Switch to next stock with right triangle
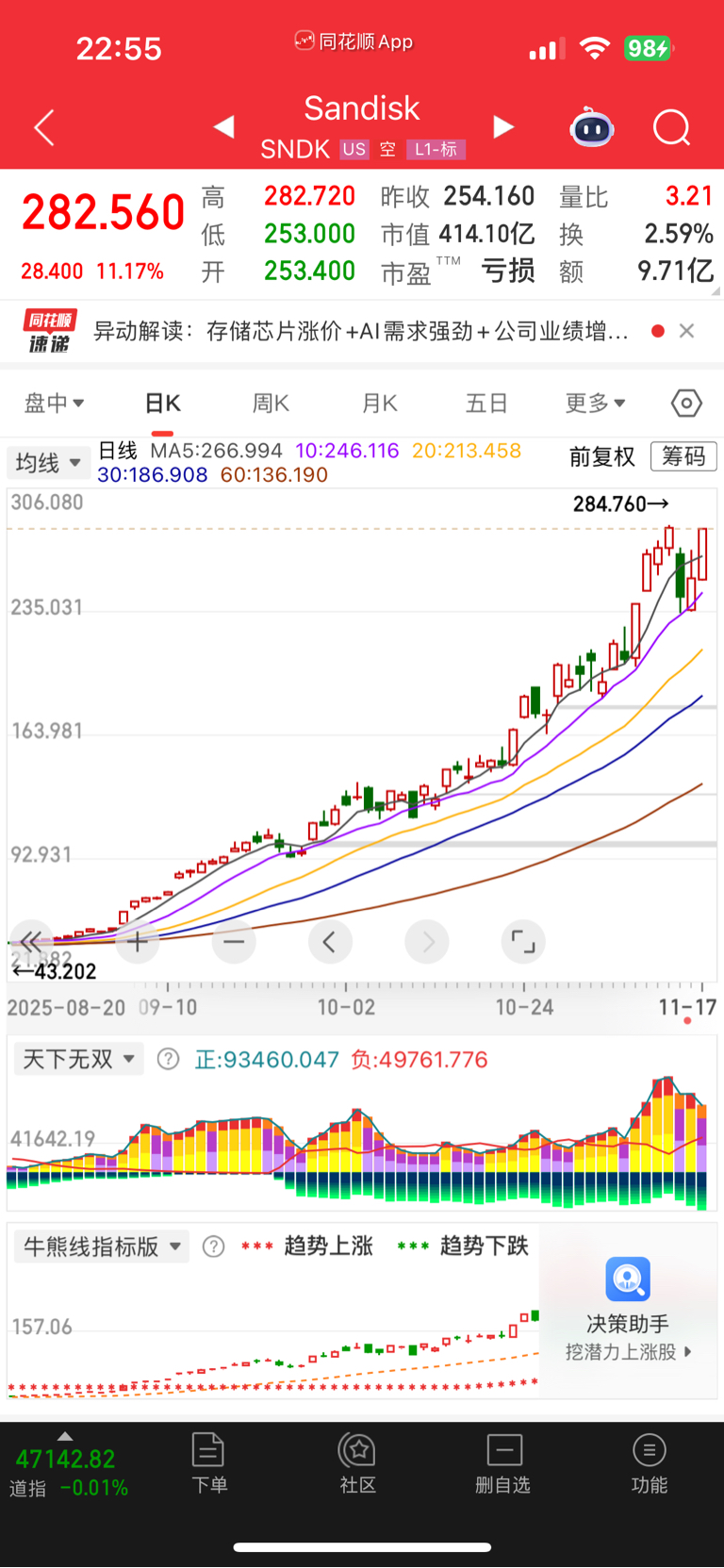The image size is (724, 1568). click(504, 126)
